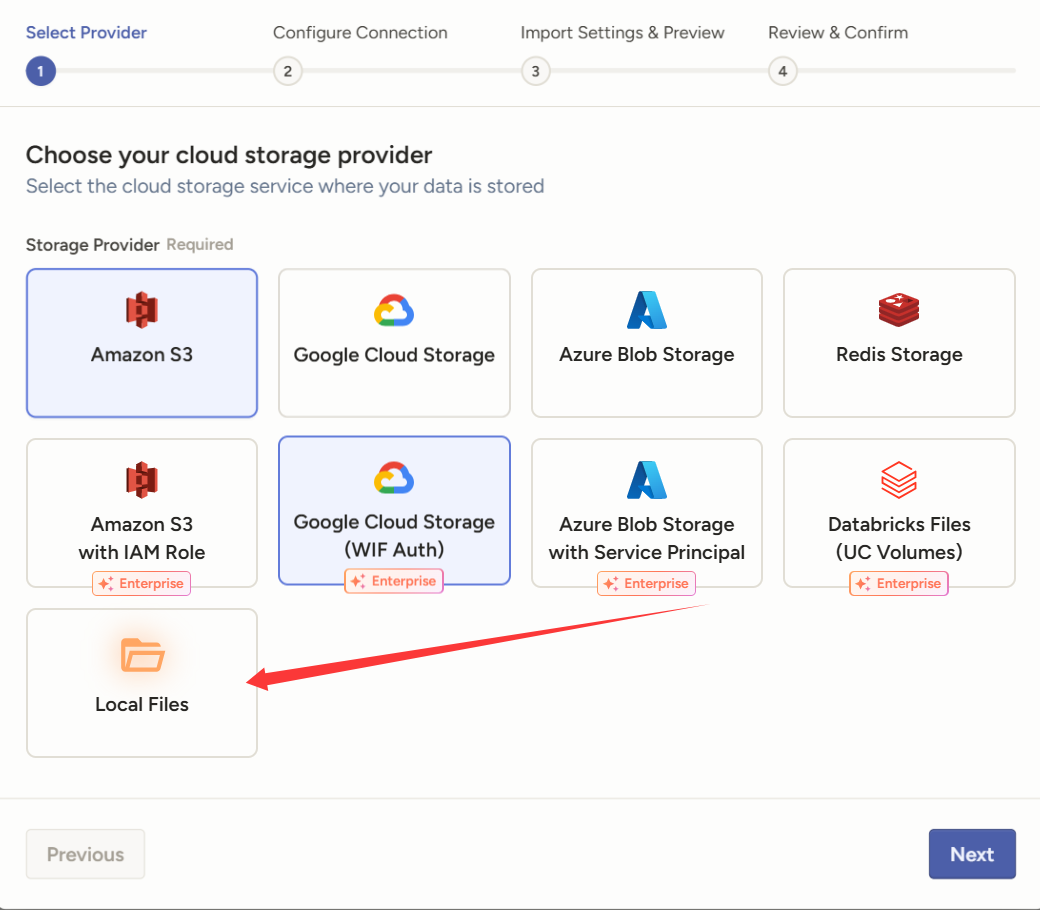
Task: Jump to Import Settings & Preview step
Action: (622, 32)
